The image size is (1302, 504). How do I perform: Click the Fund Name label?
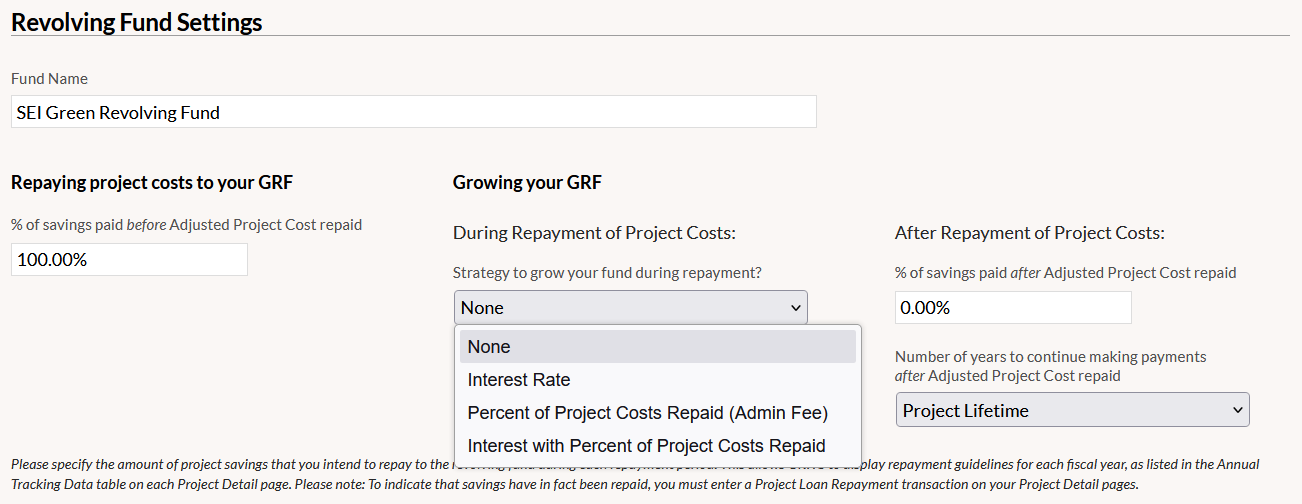[x=49, y=78]
